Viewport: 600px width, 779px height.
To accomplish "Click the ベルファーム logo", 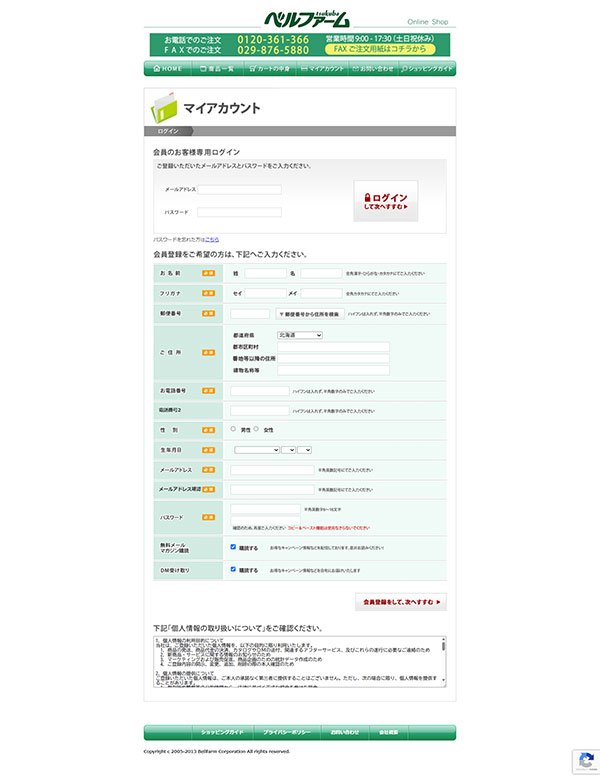I will [x=306, y=19].
